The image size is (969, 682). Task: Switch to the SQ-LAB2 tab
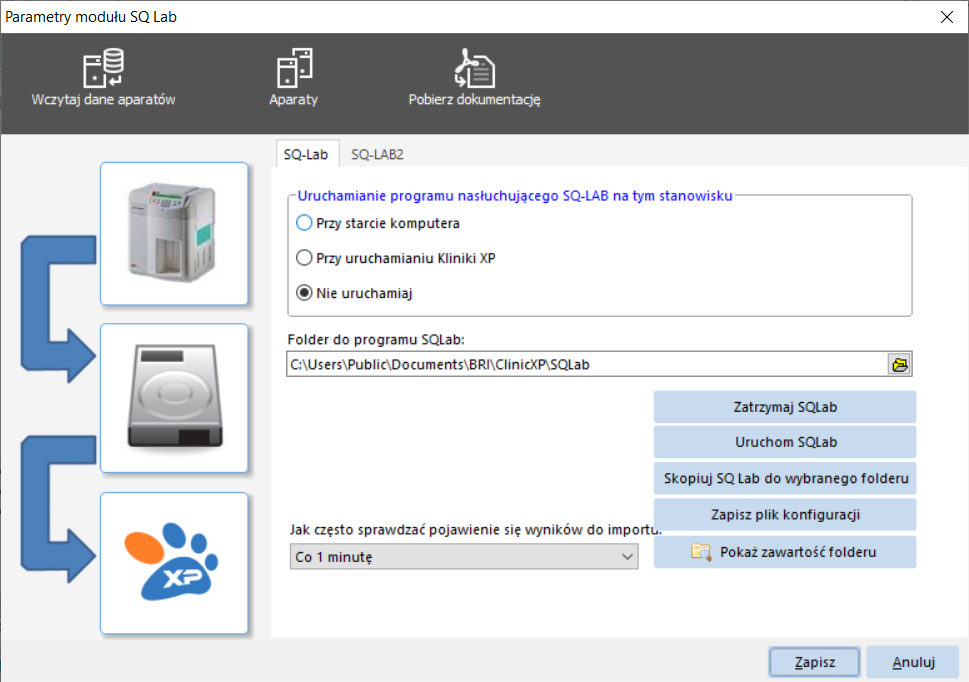377,154
